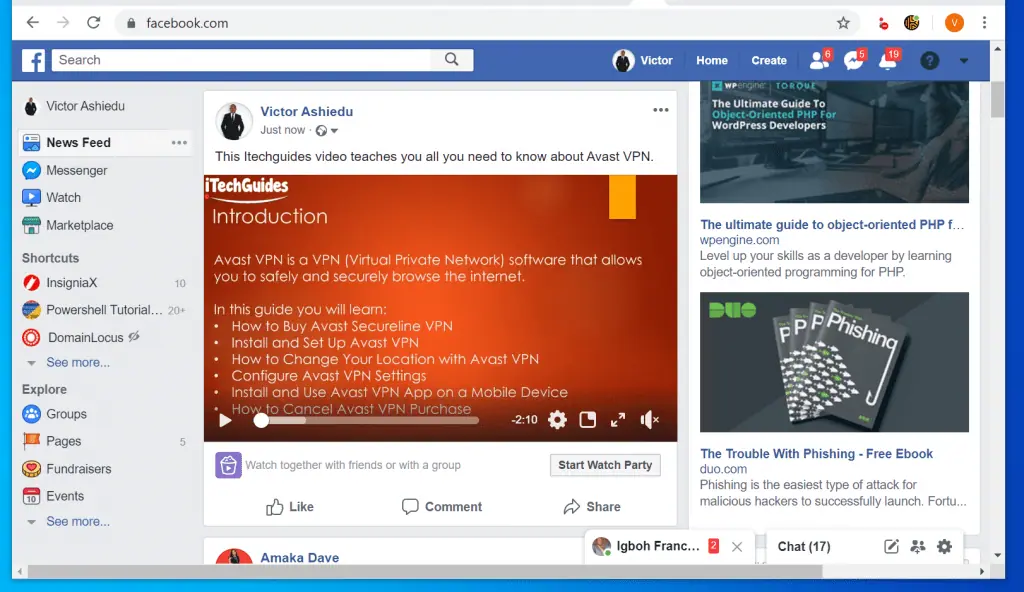Enable picture-in-picture mode on the video
This screenshot has height=592, width=1024.
pyautogui.click(x=587, y=420)
